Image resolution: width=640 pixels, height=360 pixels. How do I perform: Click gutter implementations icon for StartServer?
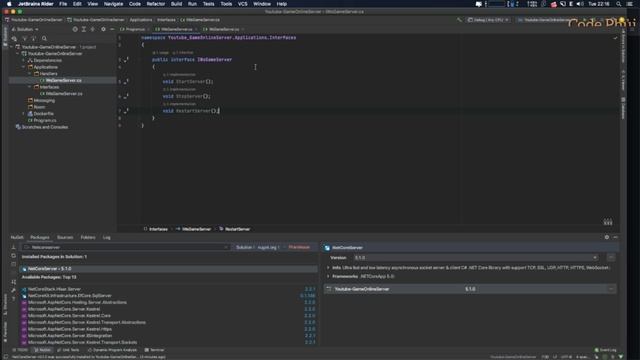126,82
